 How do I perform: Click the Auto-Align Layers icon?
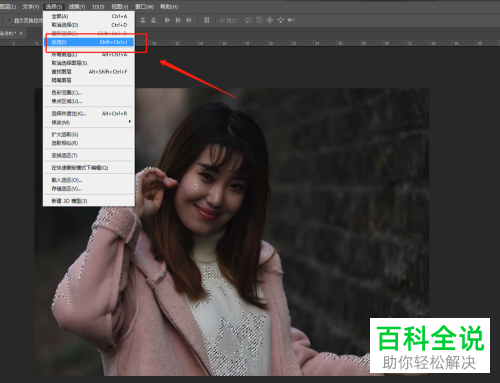coord(207,20)
